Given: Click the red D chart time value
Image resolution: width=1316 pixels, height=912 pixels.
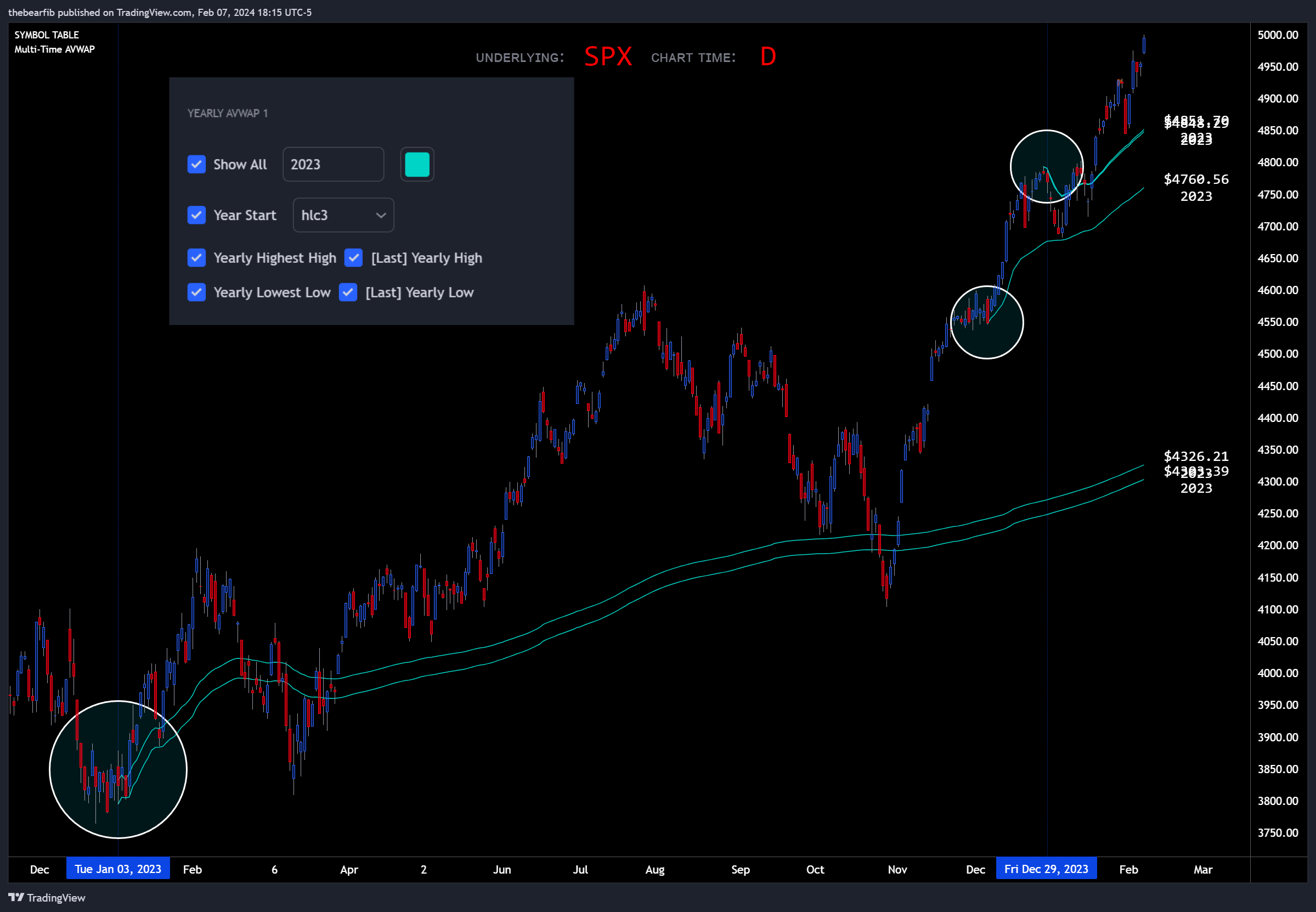Looking at the screenshot, I should pyautogui.click(x=767, y=57).
